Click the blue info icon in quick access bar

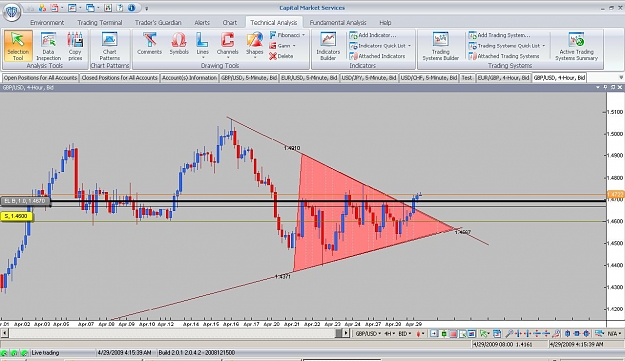tap(132, 8)
